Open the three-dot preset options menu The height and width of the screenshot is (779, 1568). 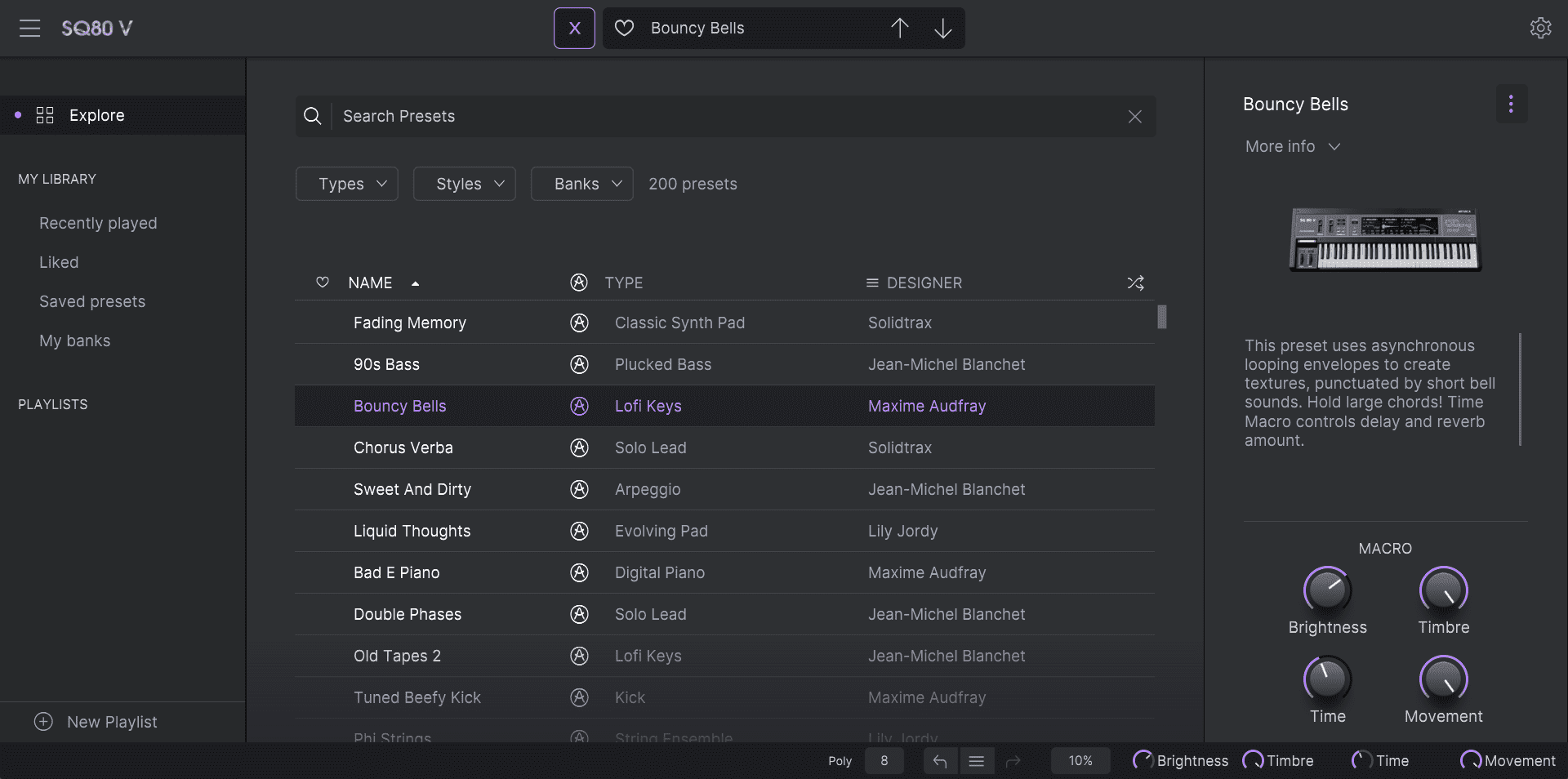tap(1511, 105)
